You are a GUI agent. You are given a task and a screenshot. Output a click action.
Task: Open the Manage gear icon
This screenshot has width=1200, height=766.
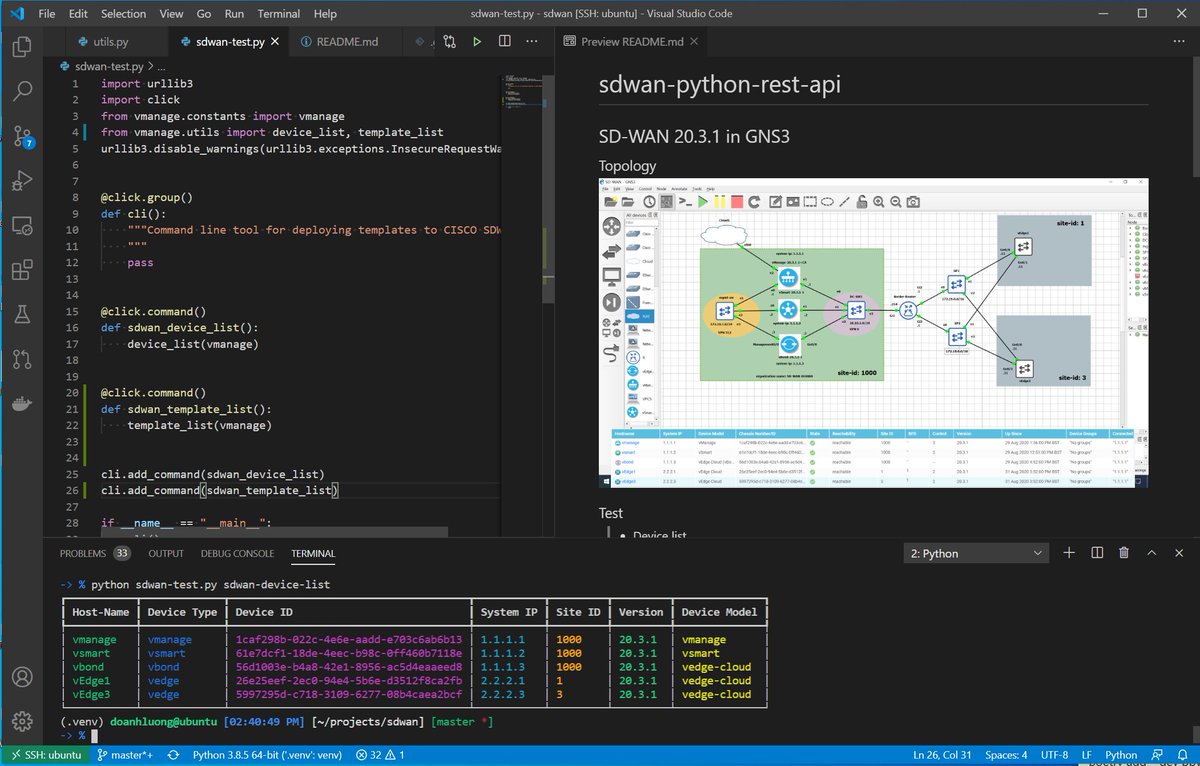click(x=22, y=720)
